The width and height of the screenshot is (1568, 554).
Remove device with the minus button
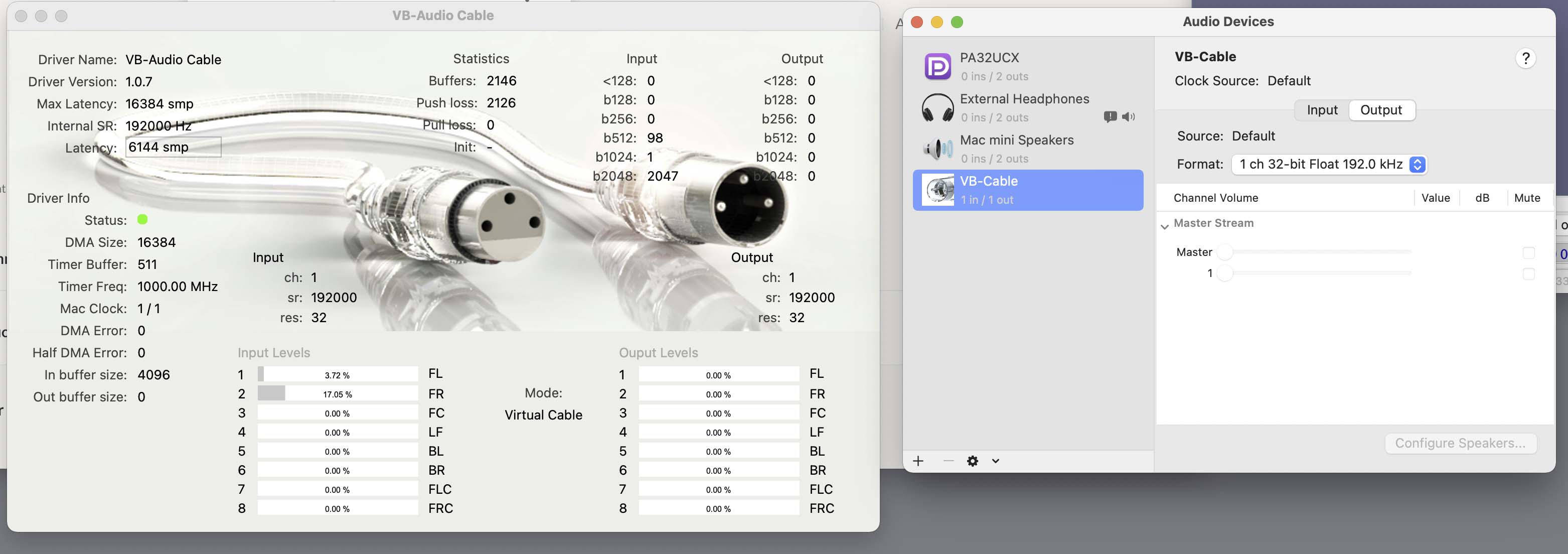click(948, 461)
